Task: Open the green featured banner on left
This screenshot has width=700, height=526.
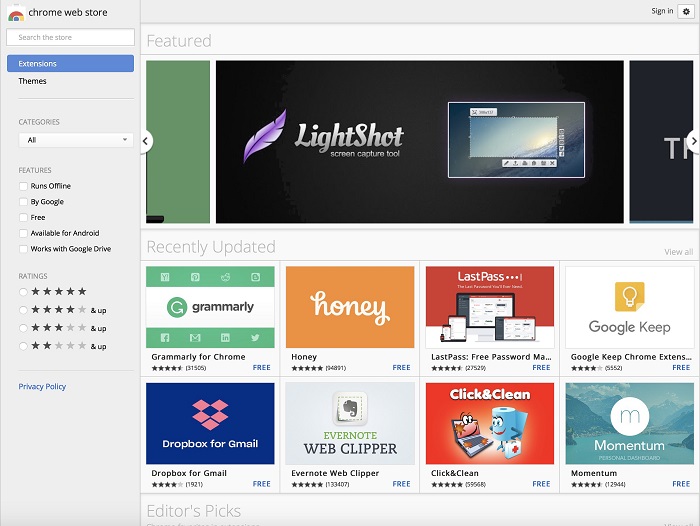Action: point(178,142)
